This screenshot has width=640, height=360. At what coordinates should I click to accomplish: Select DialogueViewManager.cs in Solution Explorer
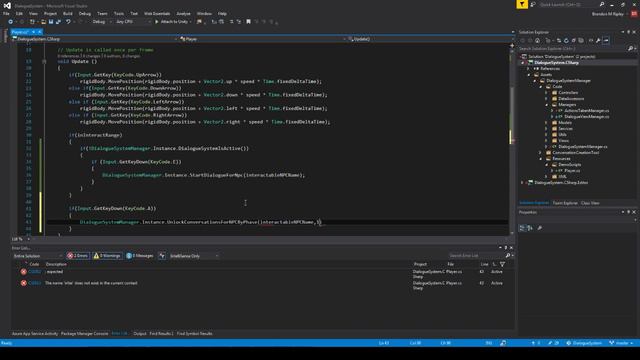pyautogui.click(x=587, y=117)
